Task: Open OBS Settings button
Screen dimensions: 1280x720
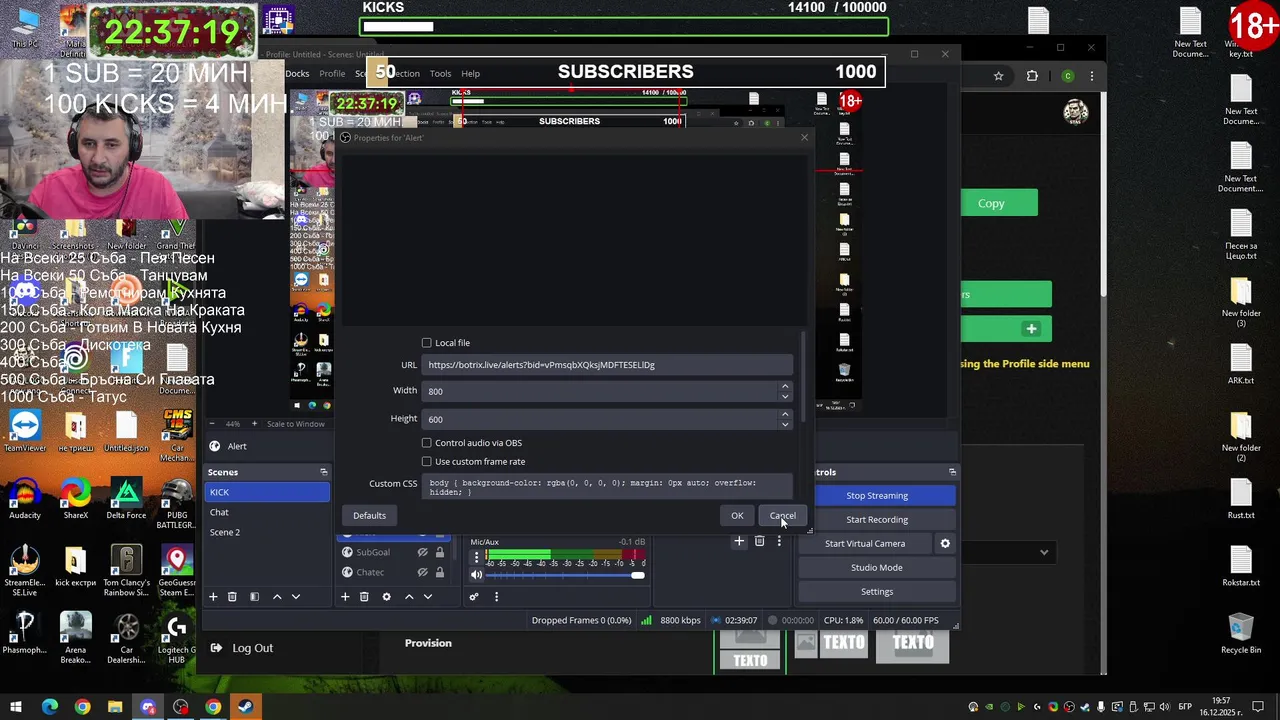Action: tap(877, 592)
